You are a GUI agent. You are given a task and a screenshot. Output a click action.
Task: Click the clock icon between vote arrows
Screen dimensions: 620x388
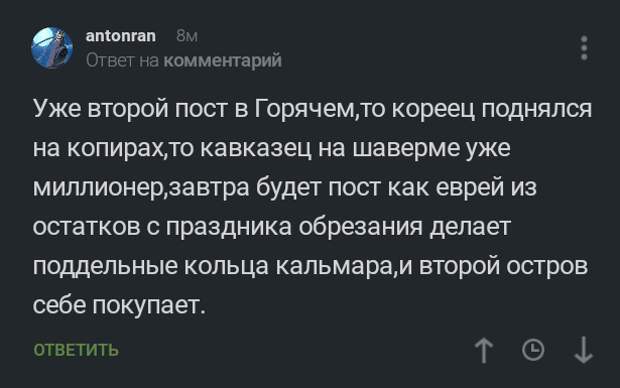coord(533,350)
